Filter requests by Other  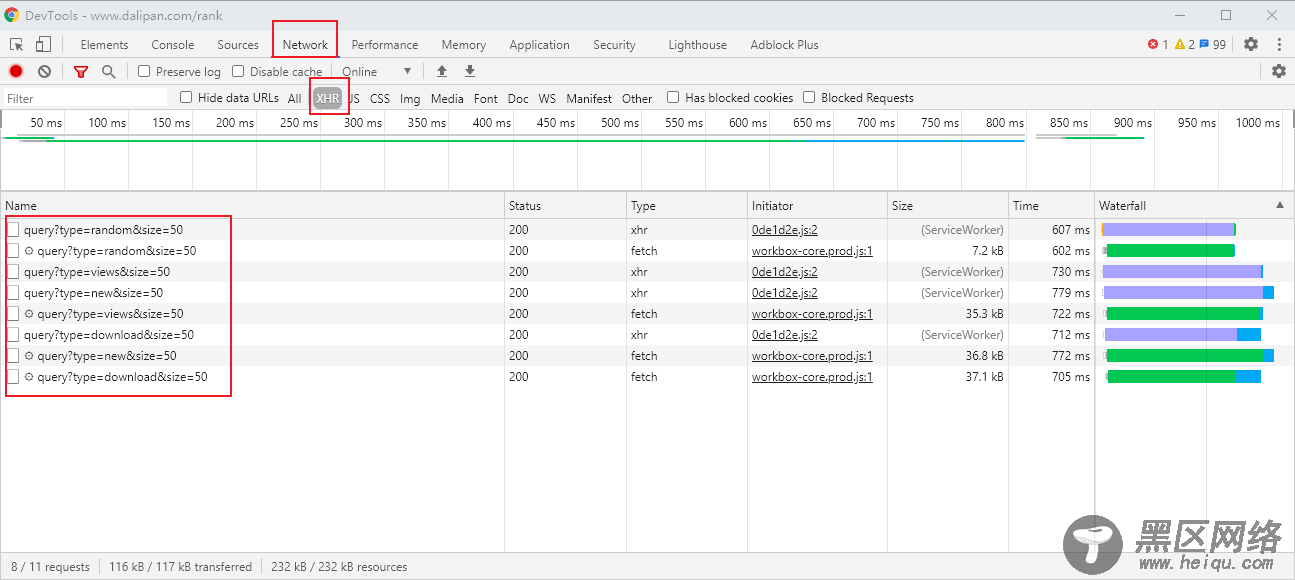(x=637, y=98)
